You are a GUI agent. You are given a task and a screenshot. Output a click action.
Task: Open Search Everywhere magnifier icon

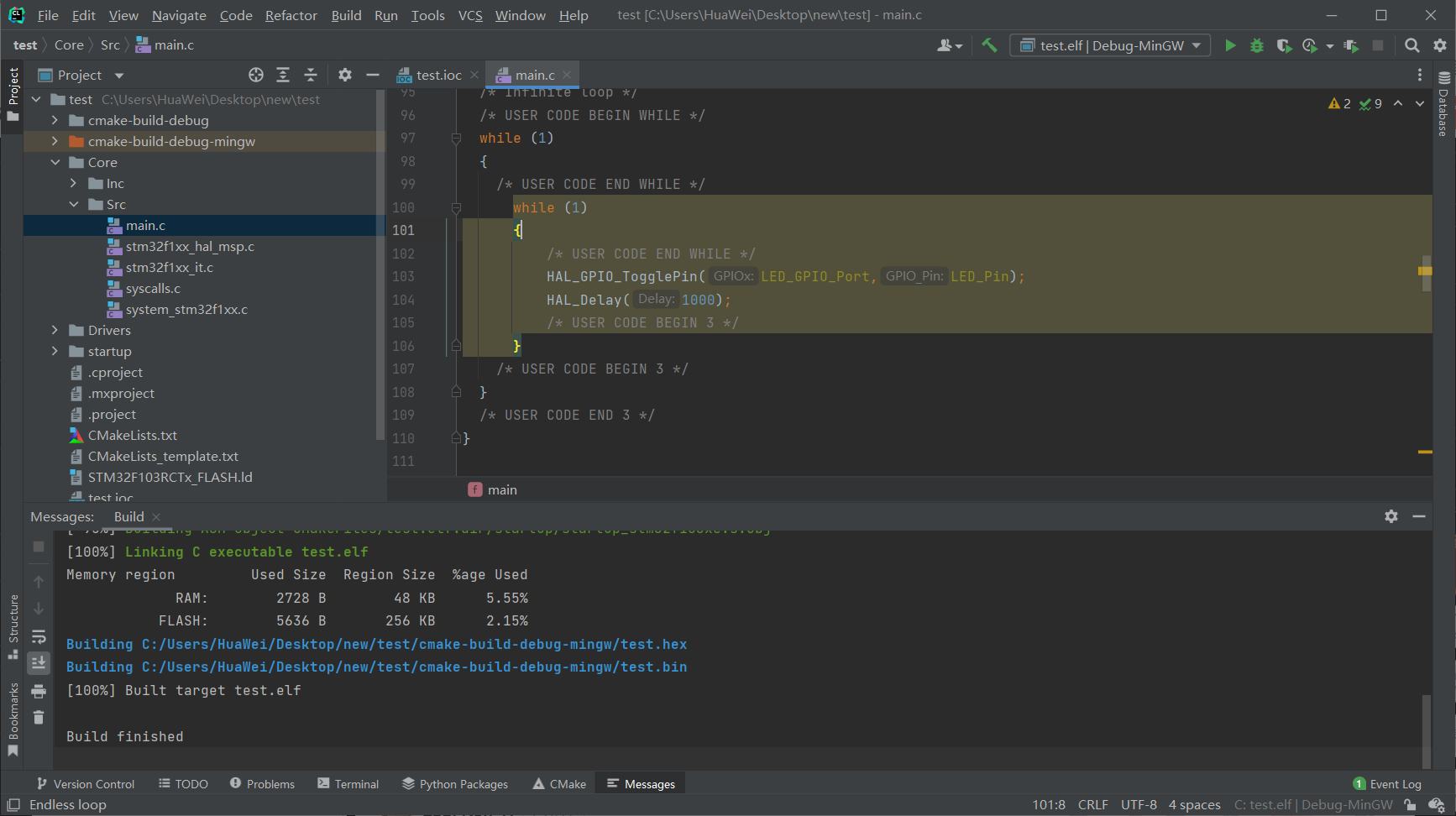[1412, 45]
